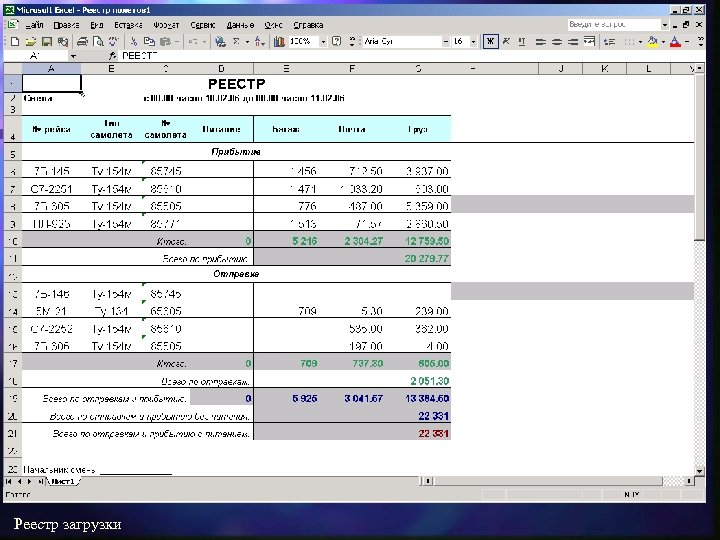Image resolution: width=720 pixels, height=540 pixels.
Task: Click total cell 20 279.77
Action: tap(427, 259)
